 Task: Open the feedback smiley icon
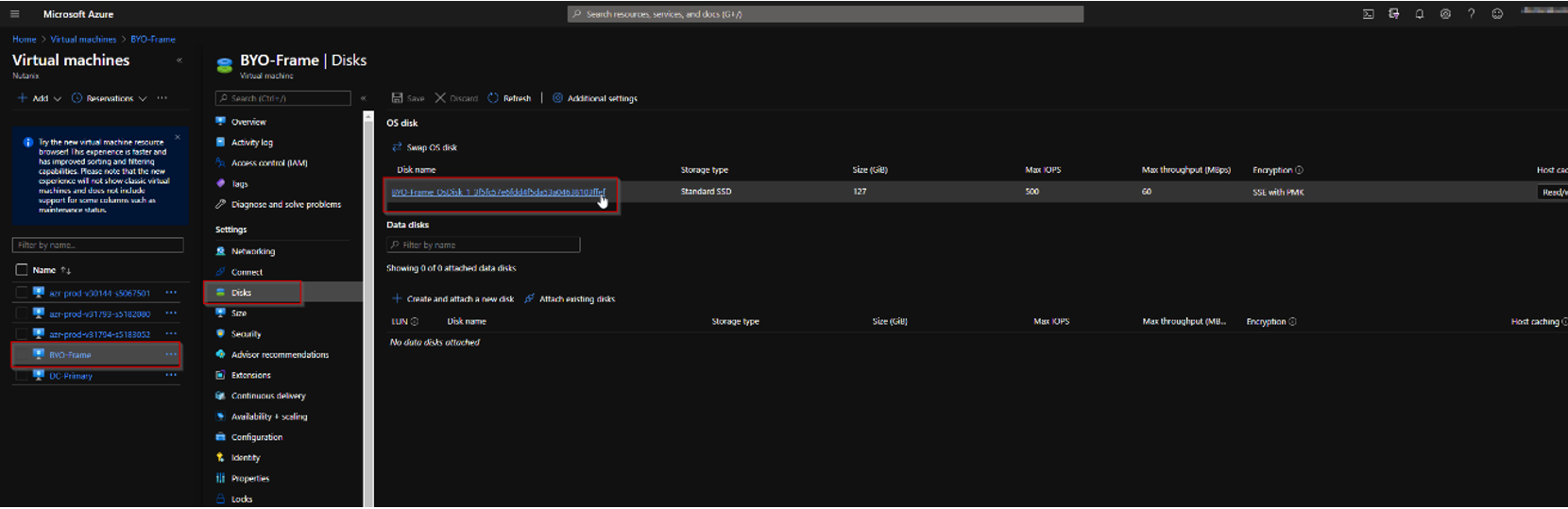point(1497,14)
